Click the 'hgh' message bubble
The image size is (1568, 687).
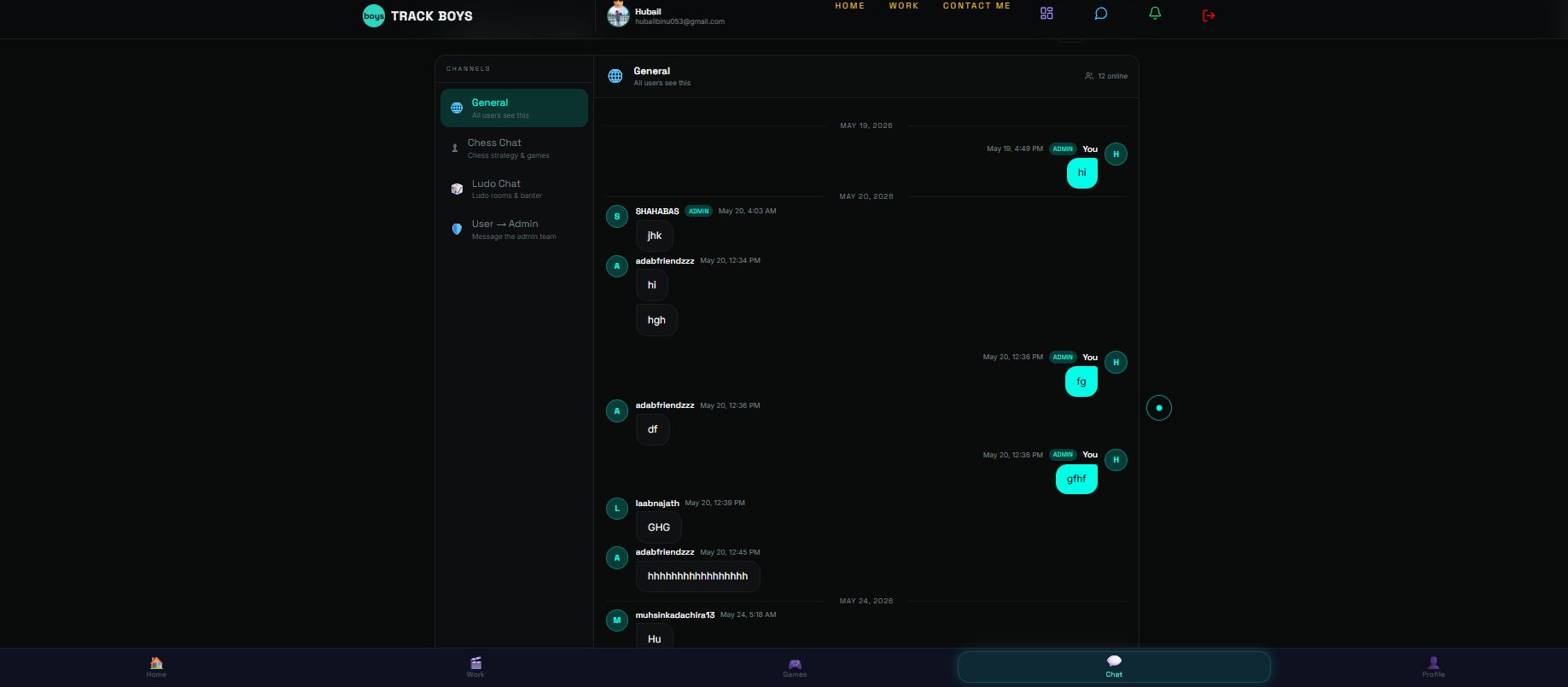click(x=656, y=320)
